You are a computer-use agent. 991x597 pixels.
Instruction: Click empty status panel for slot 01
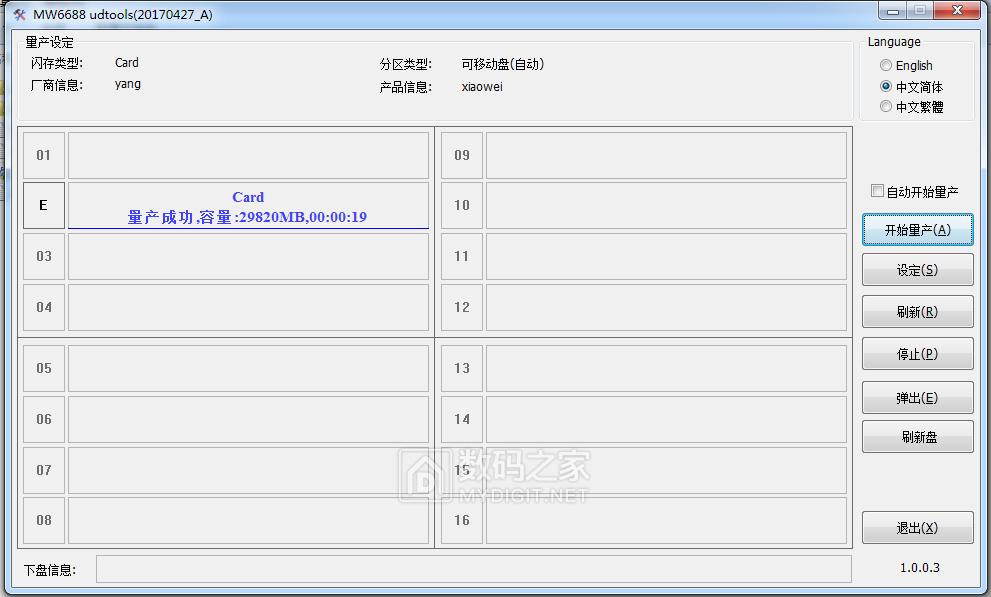pos(248,155)
